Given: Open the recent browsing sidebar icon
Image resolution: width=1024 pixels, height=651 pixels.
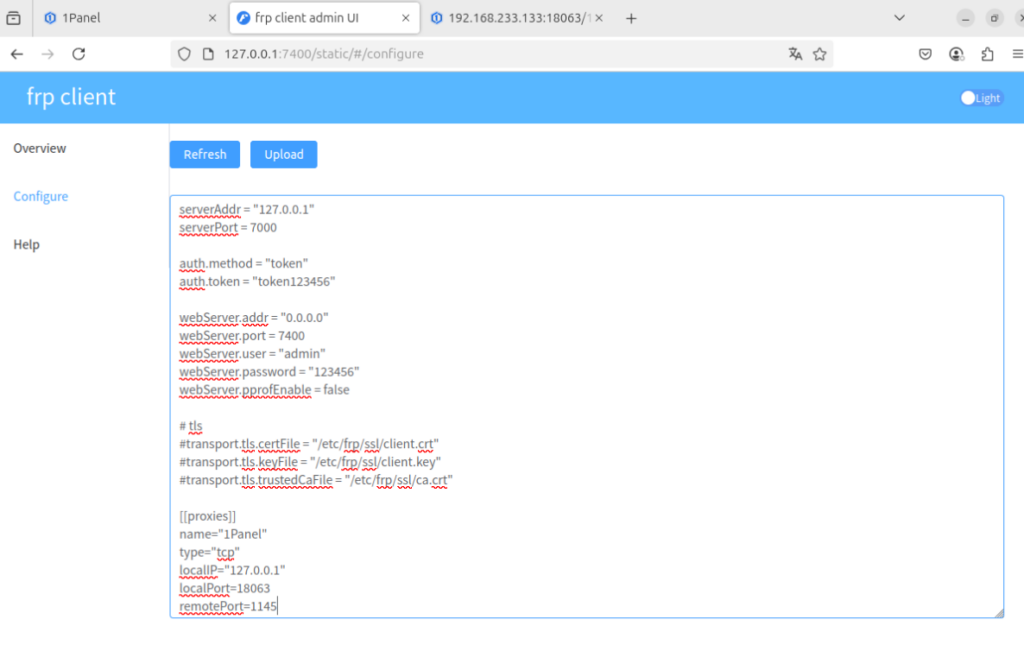Looking at the screenshot, I should (x=13, y=18).
